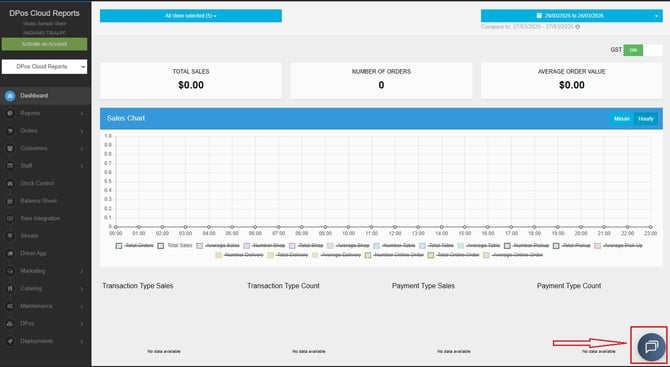Image resolution: width=670 pixels, height=367 pixels.
Task: Switch the sales chart to Minute view
Action: pyautogui.click(x=621, y=119)
